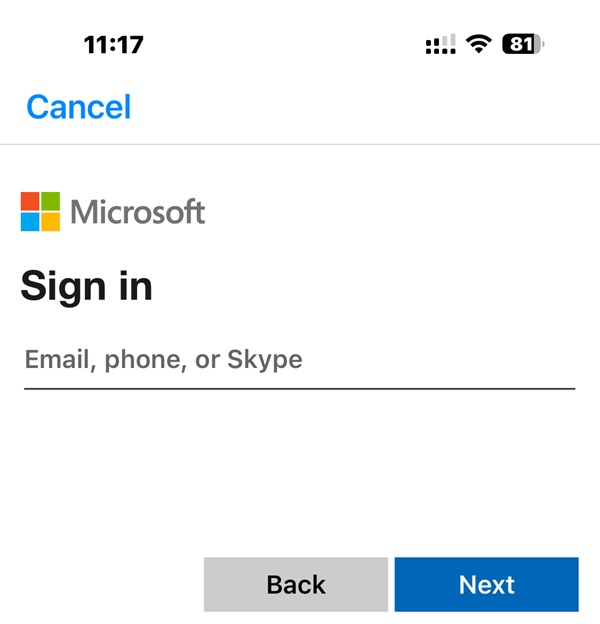Screen dimensions: 600x624
Task: Tap the cellular signal bars icon
Action: [x=440, y=44]
